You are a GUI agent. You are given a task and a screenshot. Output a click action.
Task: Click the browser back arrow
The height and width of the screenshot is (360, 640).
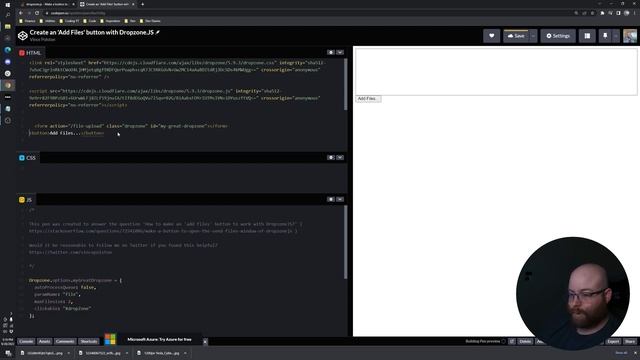click(x=21, y=13)
